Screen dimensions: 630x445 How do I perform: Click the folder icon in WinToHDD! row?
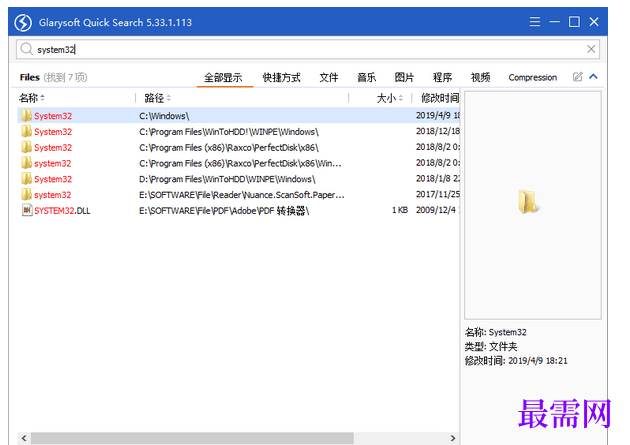point(27,131)
